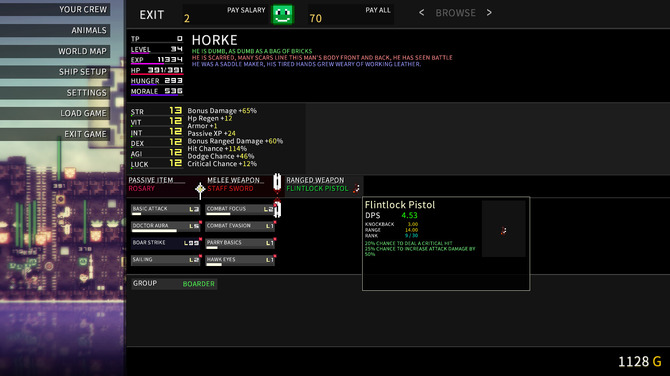The width and height of the screenshot is (670, 376).
Task: Click the Rosary passive item icon
Action: pos(200,188)
